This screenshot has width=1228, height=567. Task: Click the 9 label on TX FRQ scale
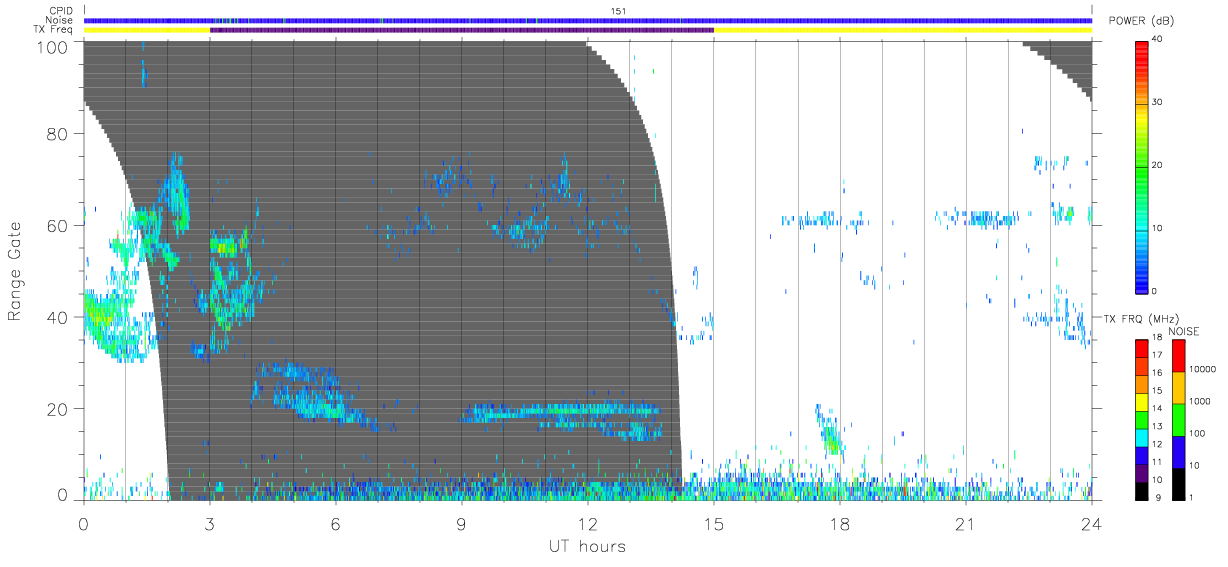1160,497
